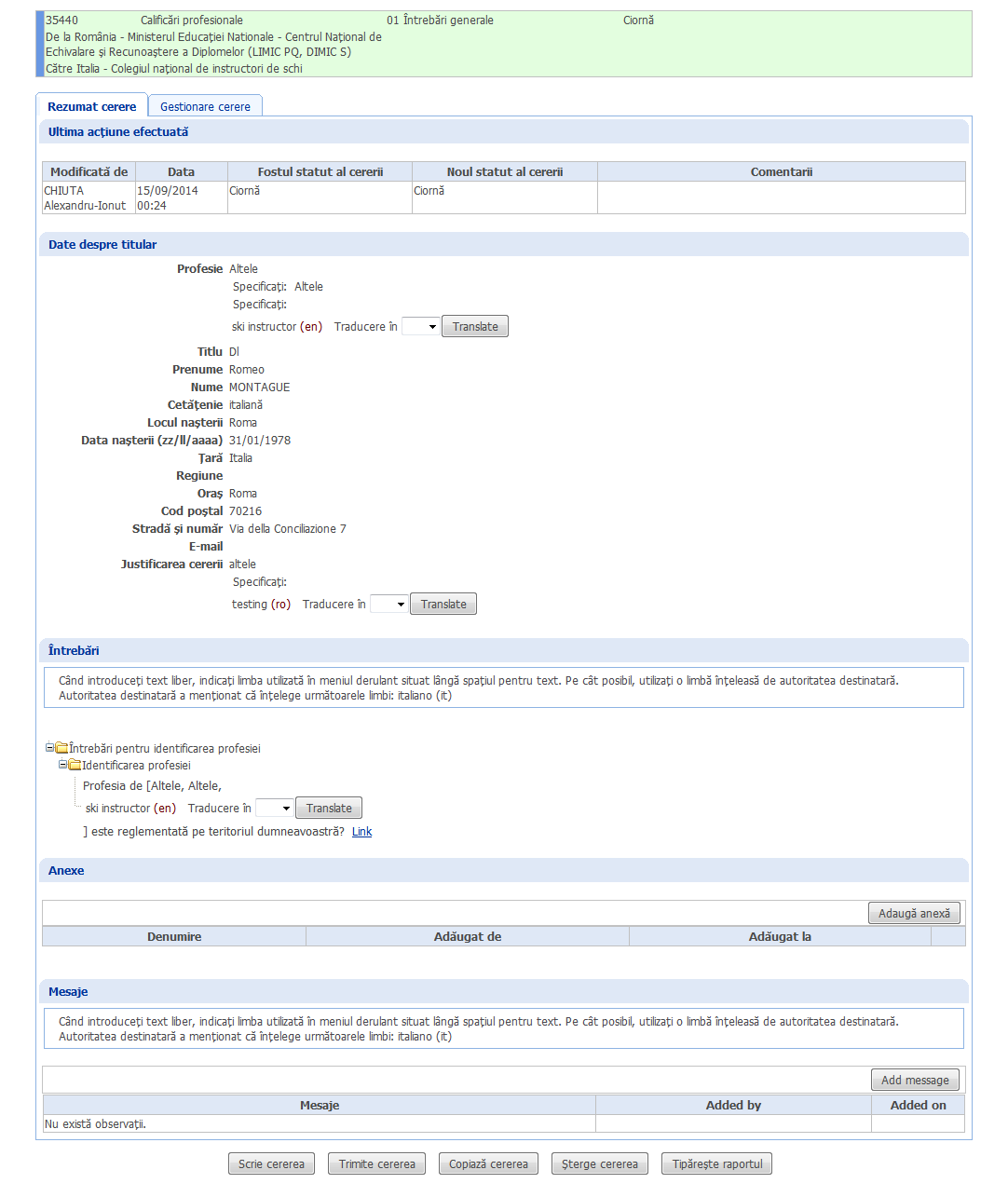1008x1197 pixels.
Task: Duplicate request using Copiază cererea
Action: click(x=488, y=1164)
